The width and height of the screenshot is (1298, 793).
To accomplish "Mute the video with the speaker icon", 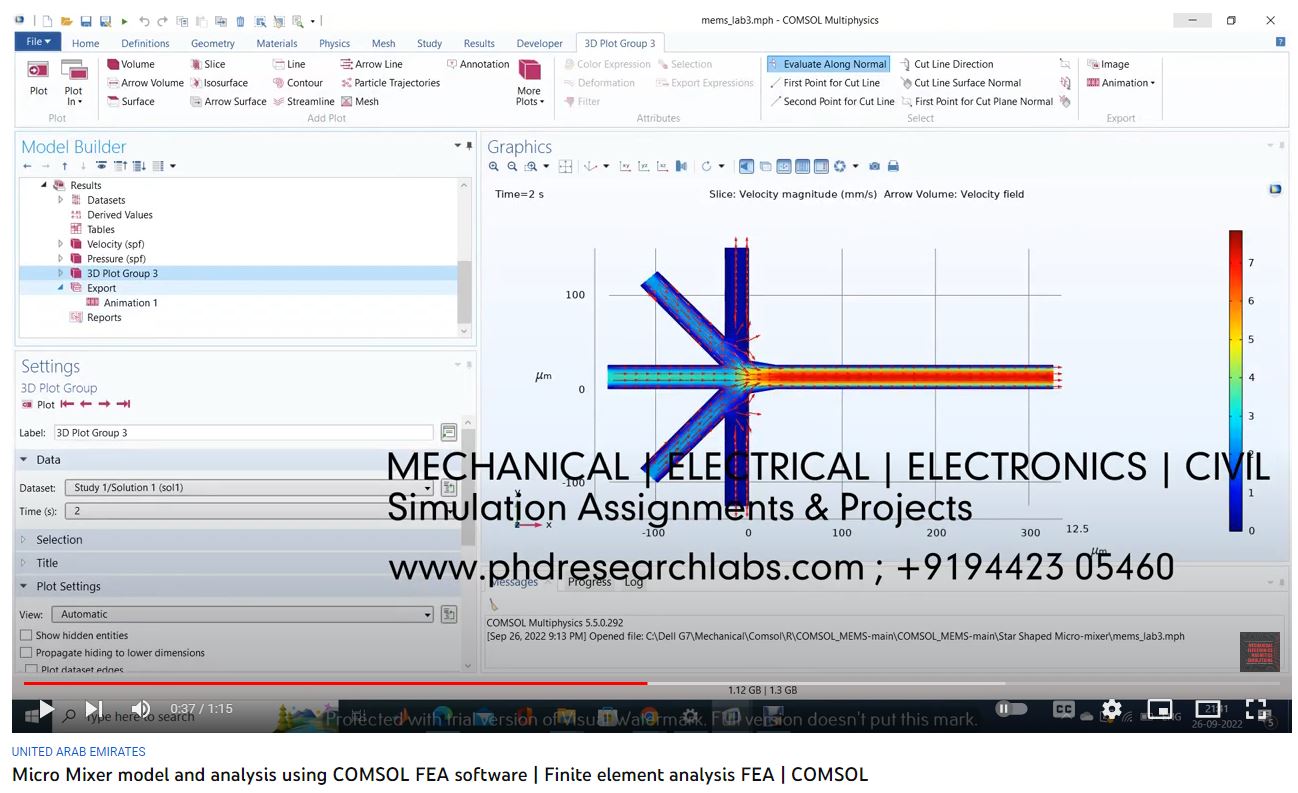I will coord(141,709).
